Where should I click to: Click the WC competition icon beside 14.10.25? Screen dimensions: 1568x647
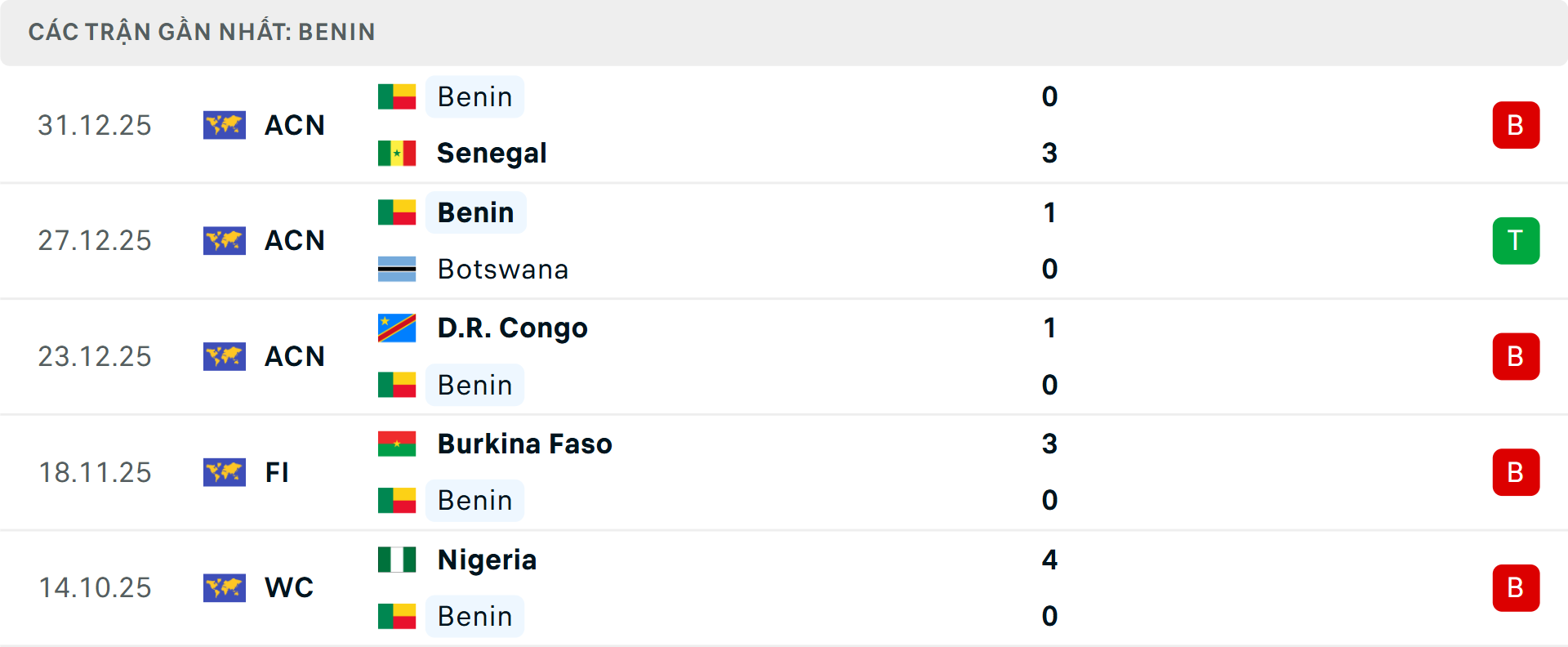[225, 587]
